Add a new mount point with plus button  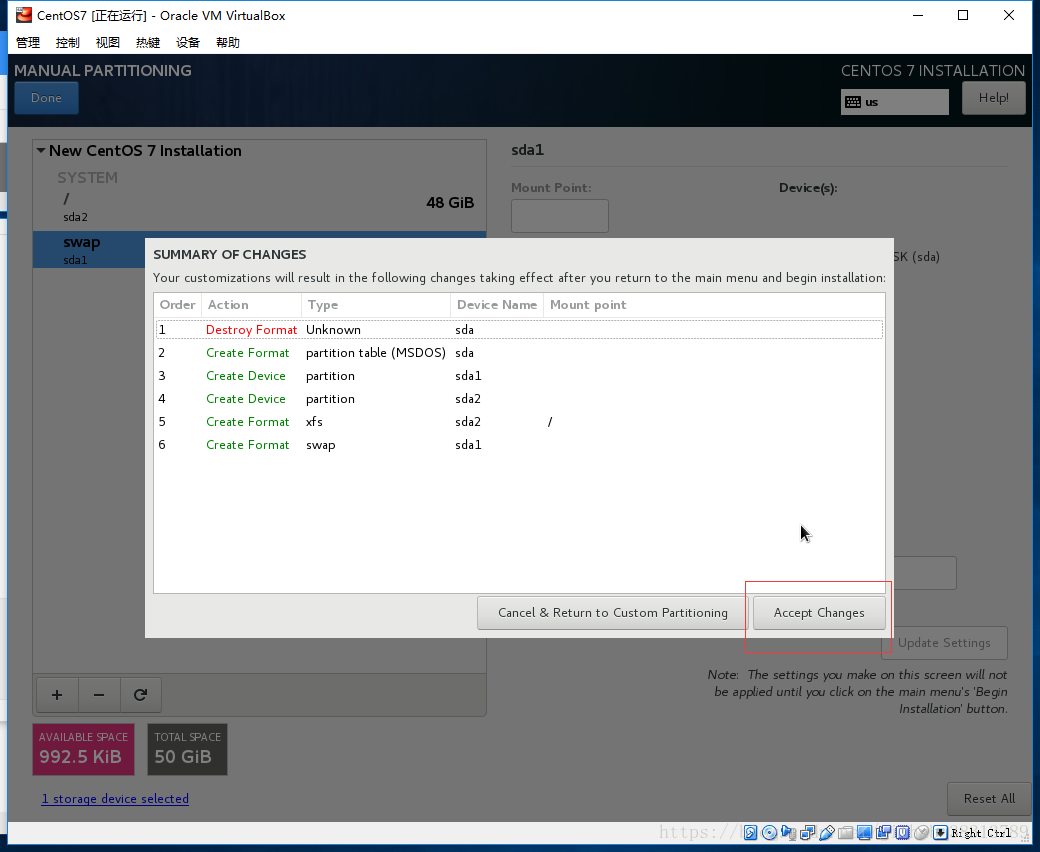click(57, 695)
